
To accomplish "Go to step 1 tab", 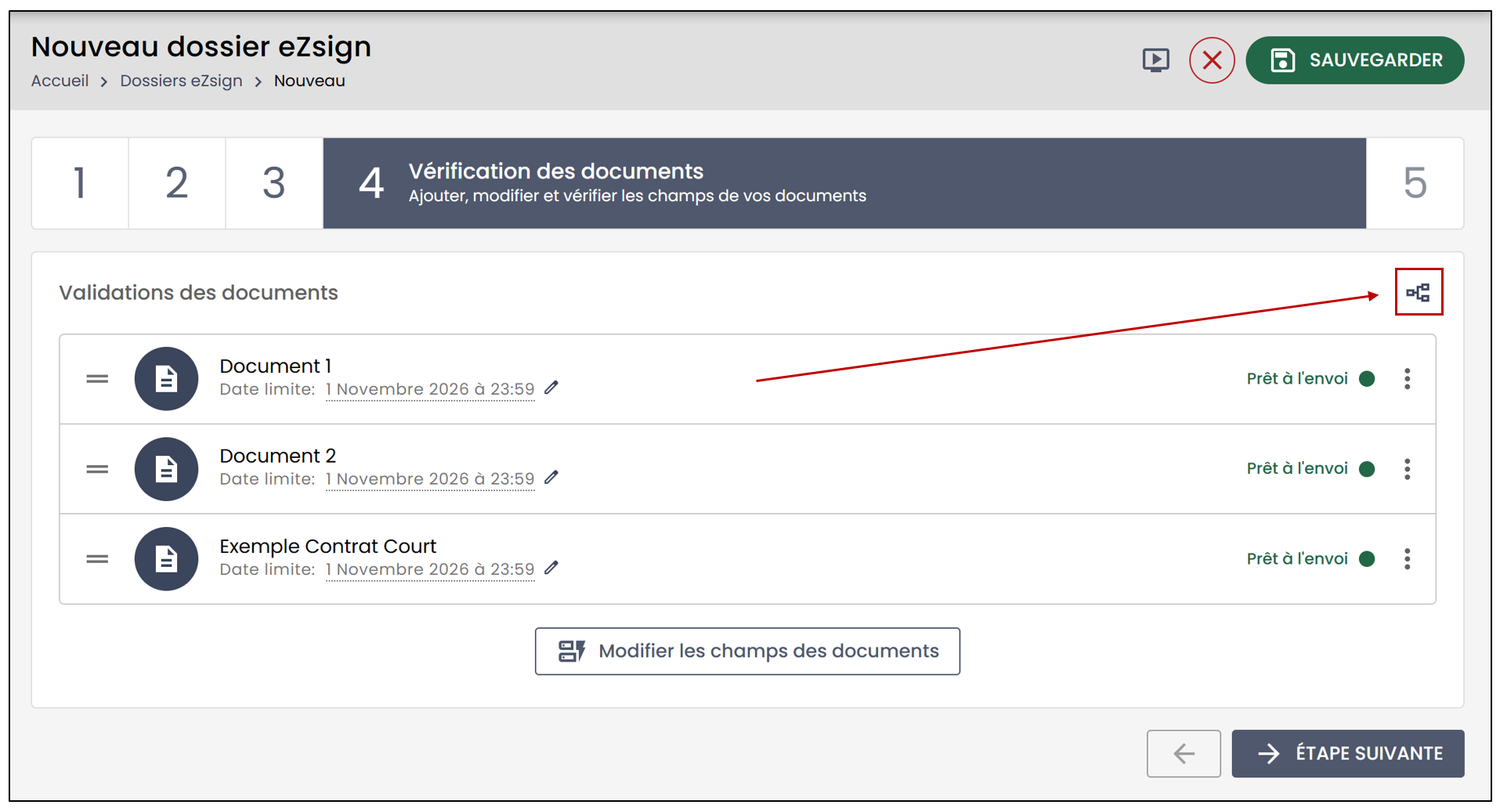I will 80,183.
